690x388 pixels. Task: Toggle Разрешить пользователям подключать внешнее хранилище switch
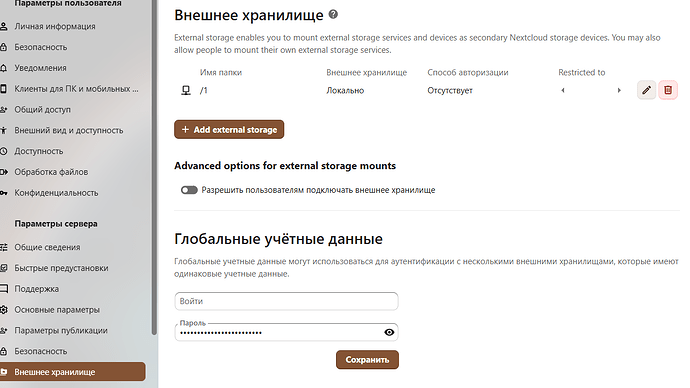189,190
